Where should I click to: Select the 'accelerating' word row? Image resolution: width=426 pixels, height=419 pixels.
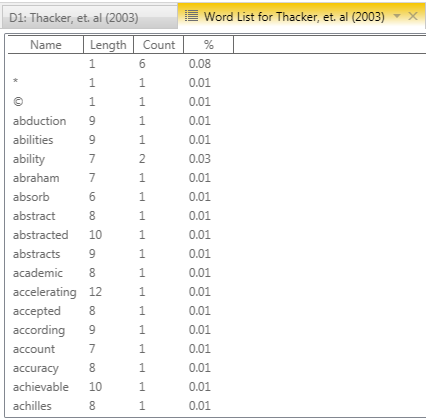(x=217, y=292)
